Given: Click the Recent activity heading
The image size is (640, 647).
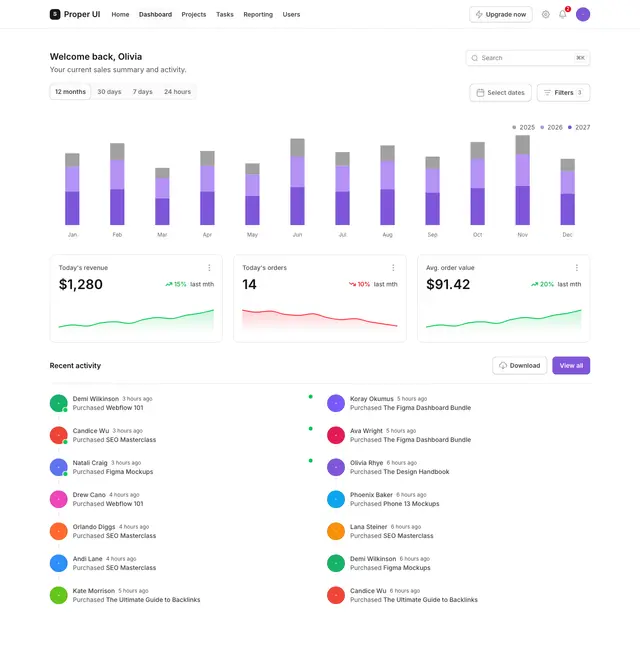Looking at the screenshot, I should 75,366.
